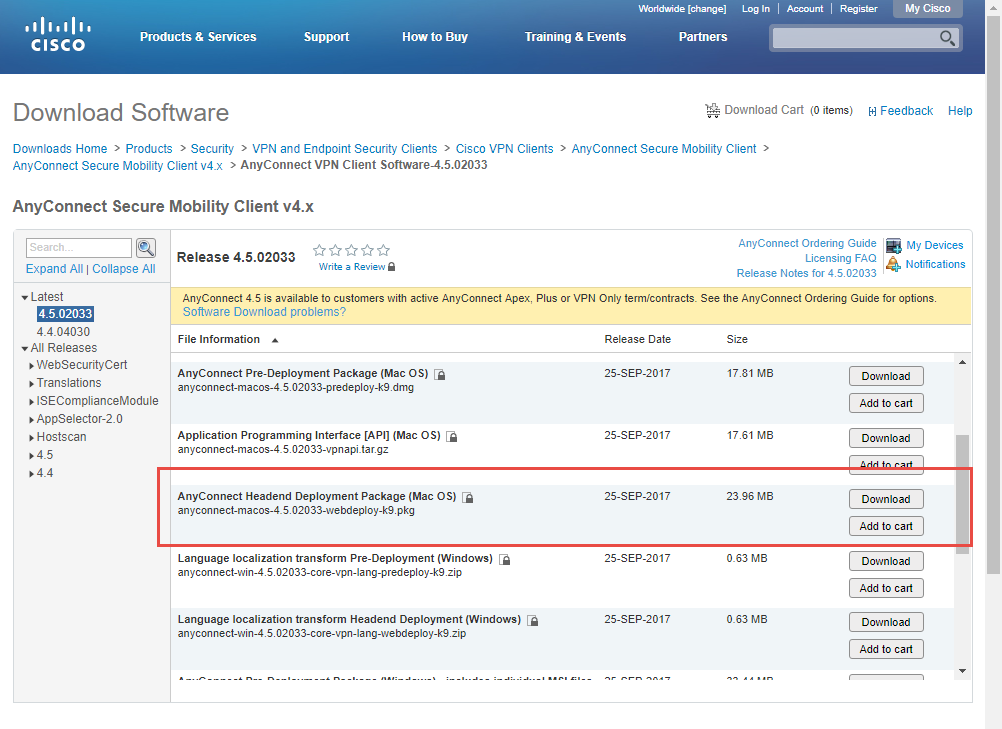Give the release a one-star rating

coord(320,250)
